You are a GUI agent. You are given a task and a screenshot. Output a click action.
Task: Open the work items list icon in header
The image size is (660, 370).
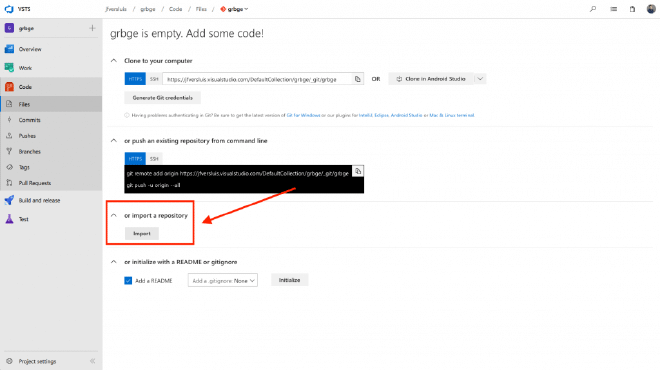614,9
